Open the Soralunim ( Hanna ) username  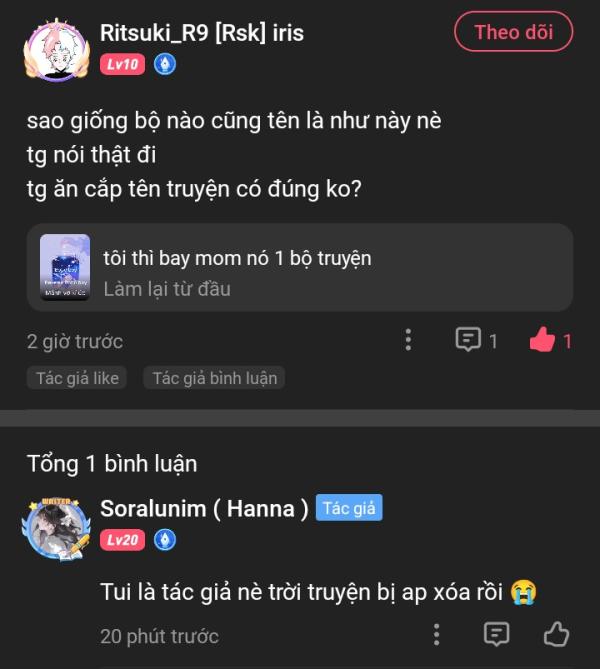(204, 508)
